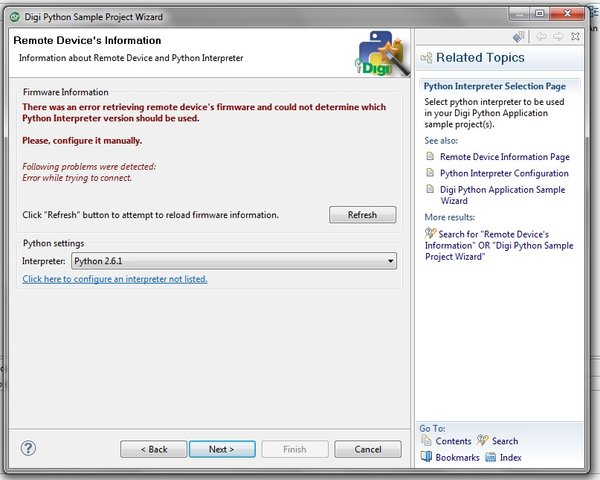Click the Show All Topics icon in help toolbar
Screen dimensions: 600x480
(518, 37)
